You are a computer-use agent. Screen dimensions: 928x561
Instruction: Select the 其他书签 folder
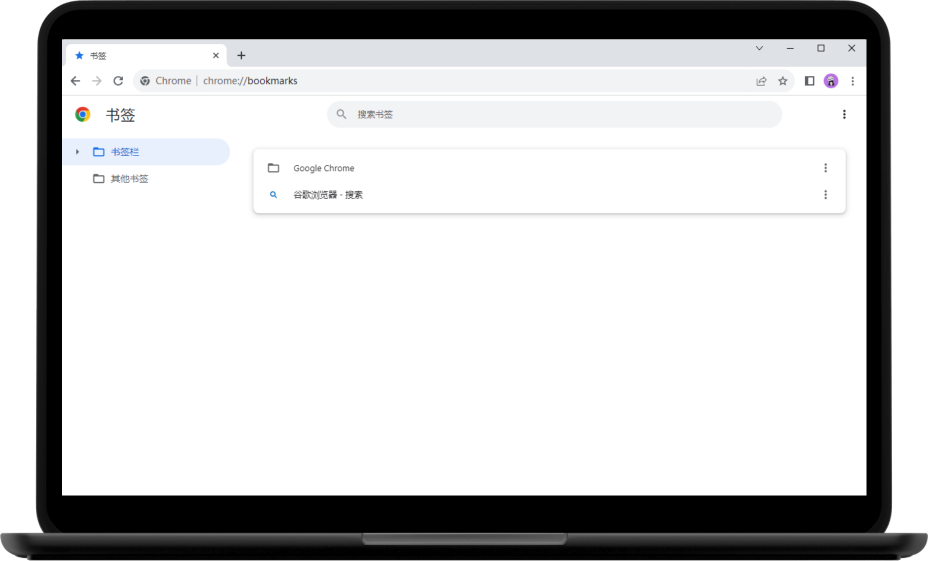pos(129,179)
